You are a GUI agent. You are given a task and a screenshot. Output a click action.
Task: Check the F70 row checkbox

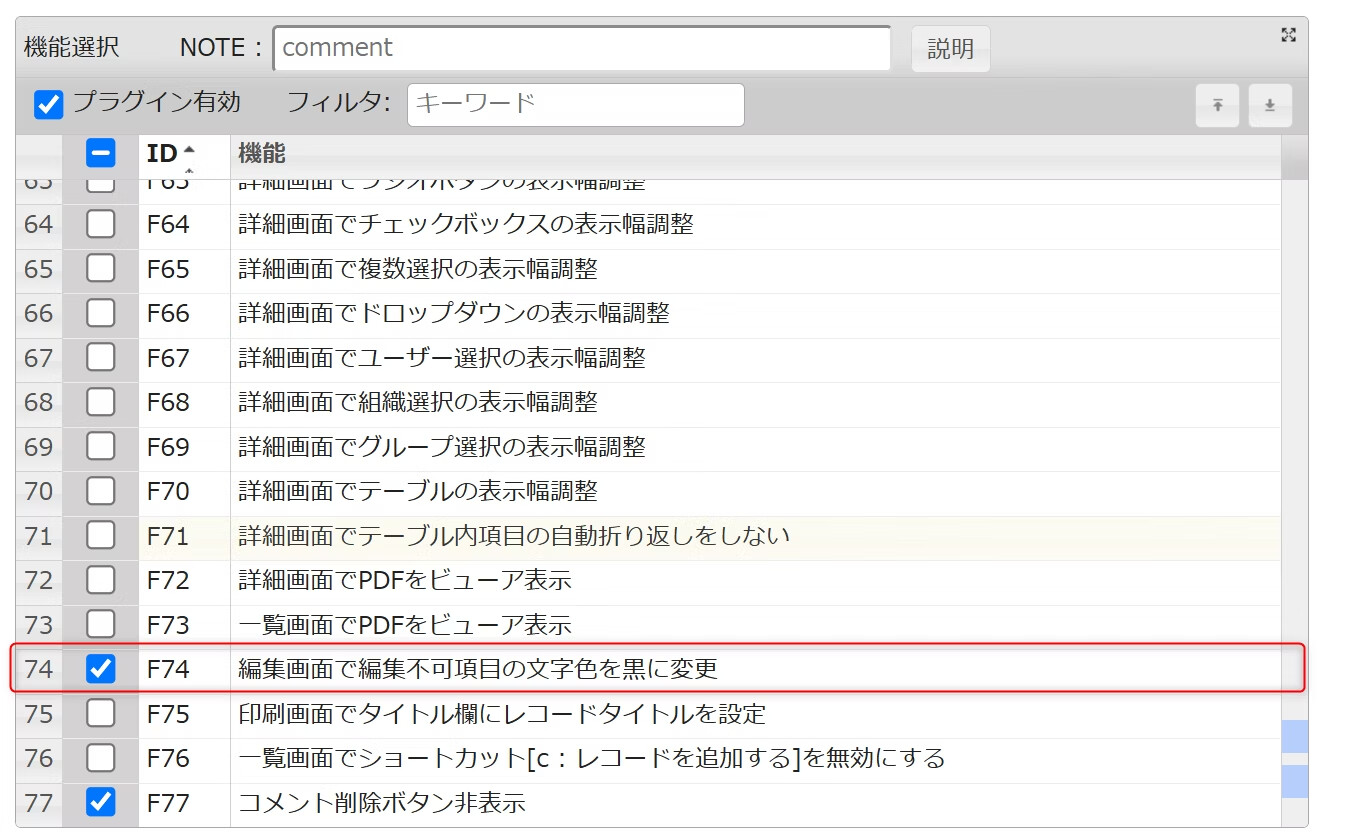click(x=100, y=491)
